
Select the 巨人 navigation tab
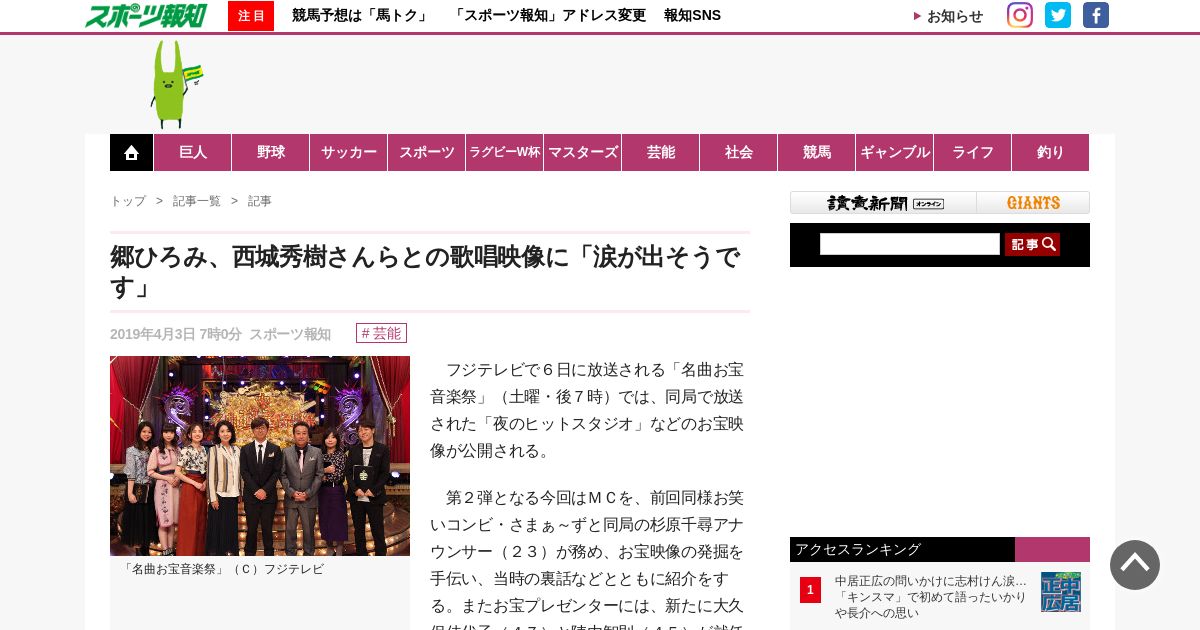point(193,152)
